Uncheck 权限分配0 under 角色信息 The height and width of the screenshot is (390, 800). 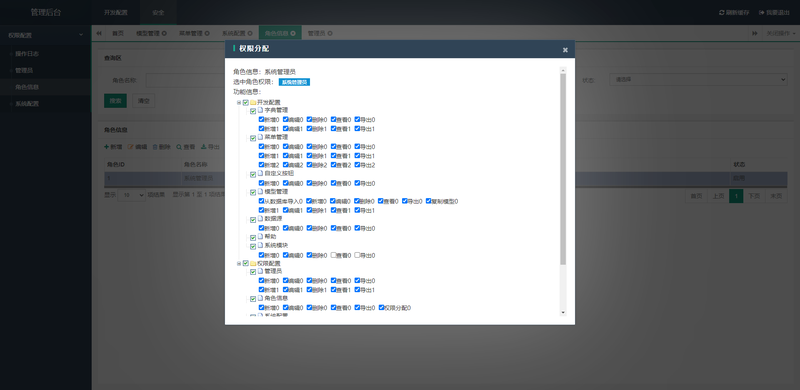382,308
